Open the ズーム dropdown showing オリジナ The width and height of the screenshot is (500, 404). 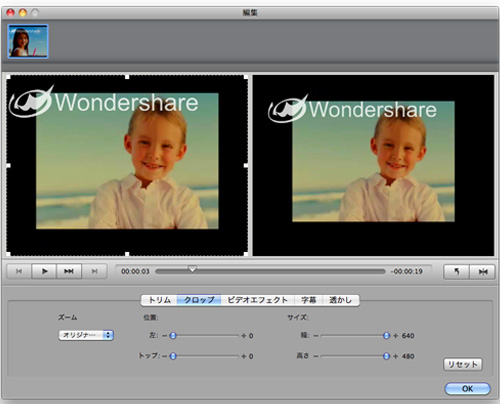[x=86, y=335]
